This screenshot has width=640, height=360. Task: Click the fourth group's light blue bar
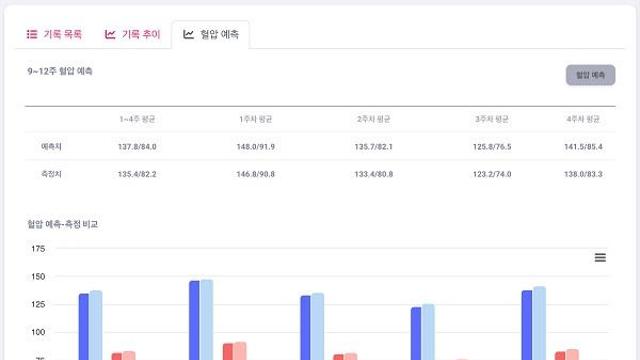pos(428,332)
